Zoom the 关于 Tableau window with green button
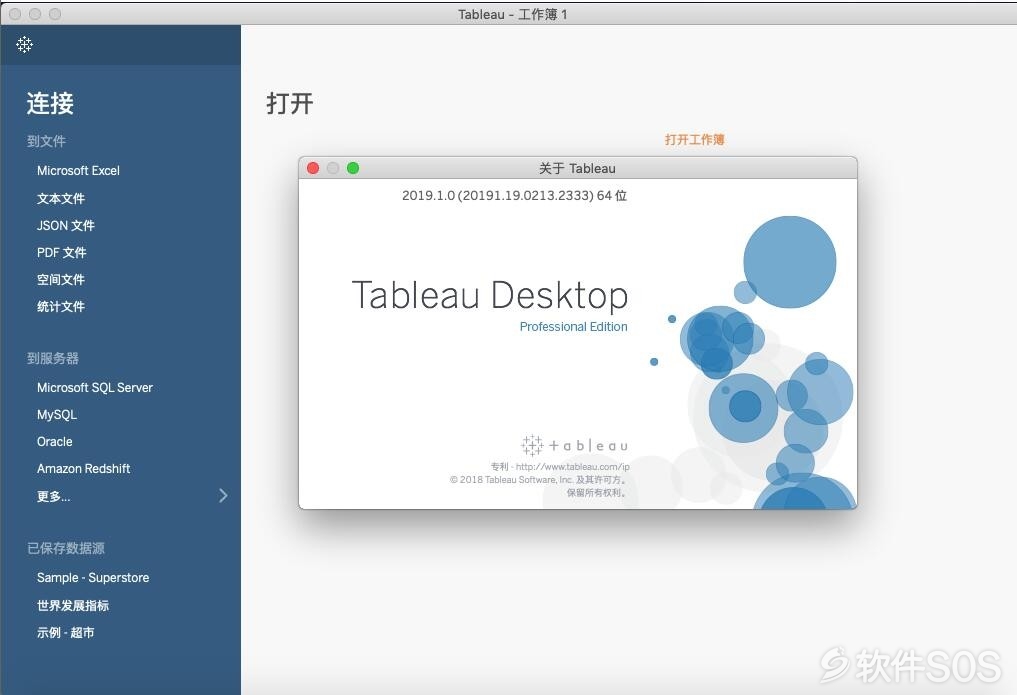Image resolution: width=1017 pixels, height=695 pixels. point(353,168)
